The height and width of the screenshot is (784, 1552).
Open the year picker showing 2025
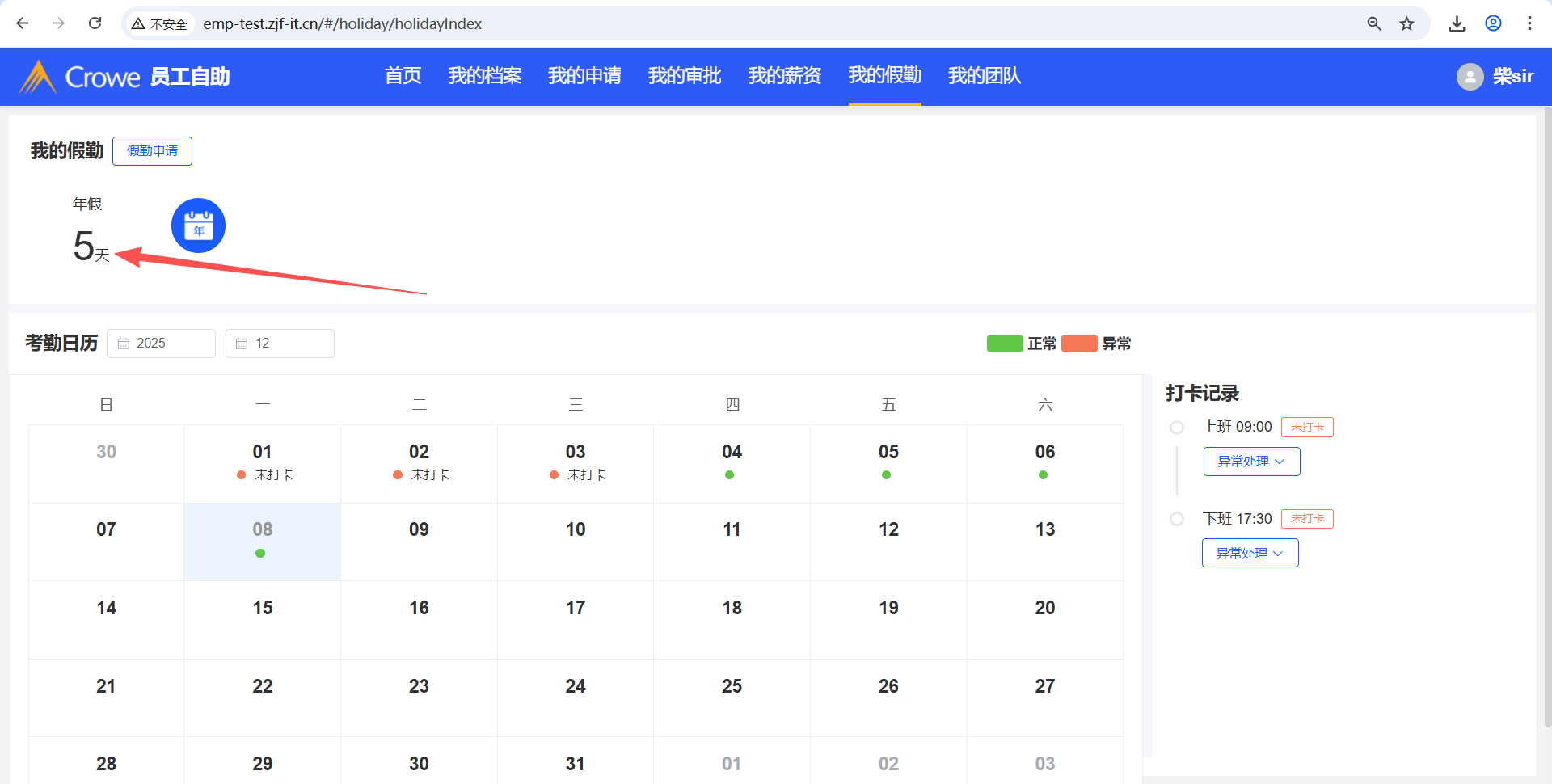(162, 344)
